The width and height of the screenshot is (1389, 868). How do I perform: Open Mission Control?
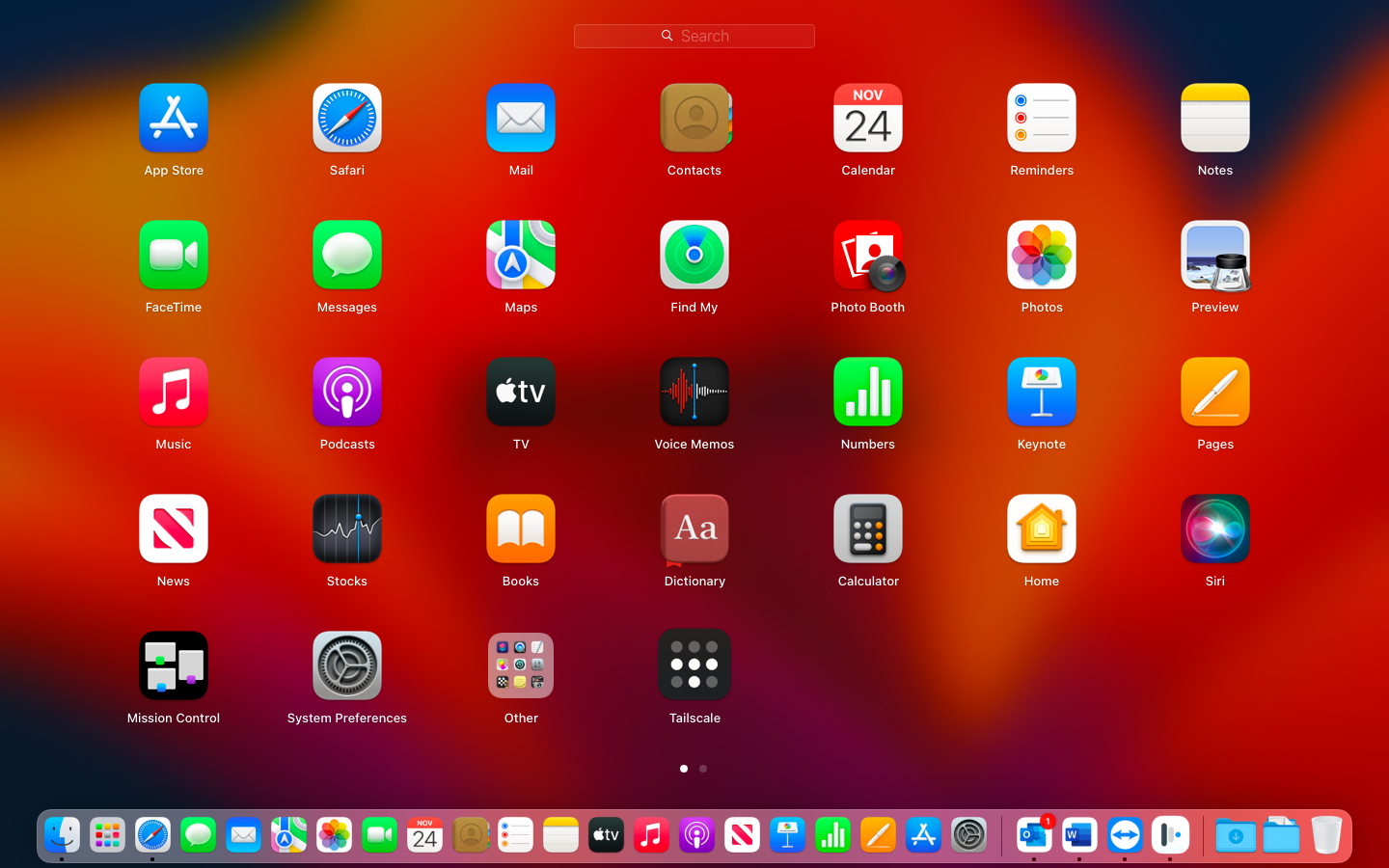(x=174, y=665)
